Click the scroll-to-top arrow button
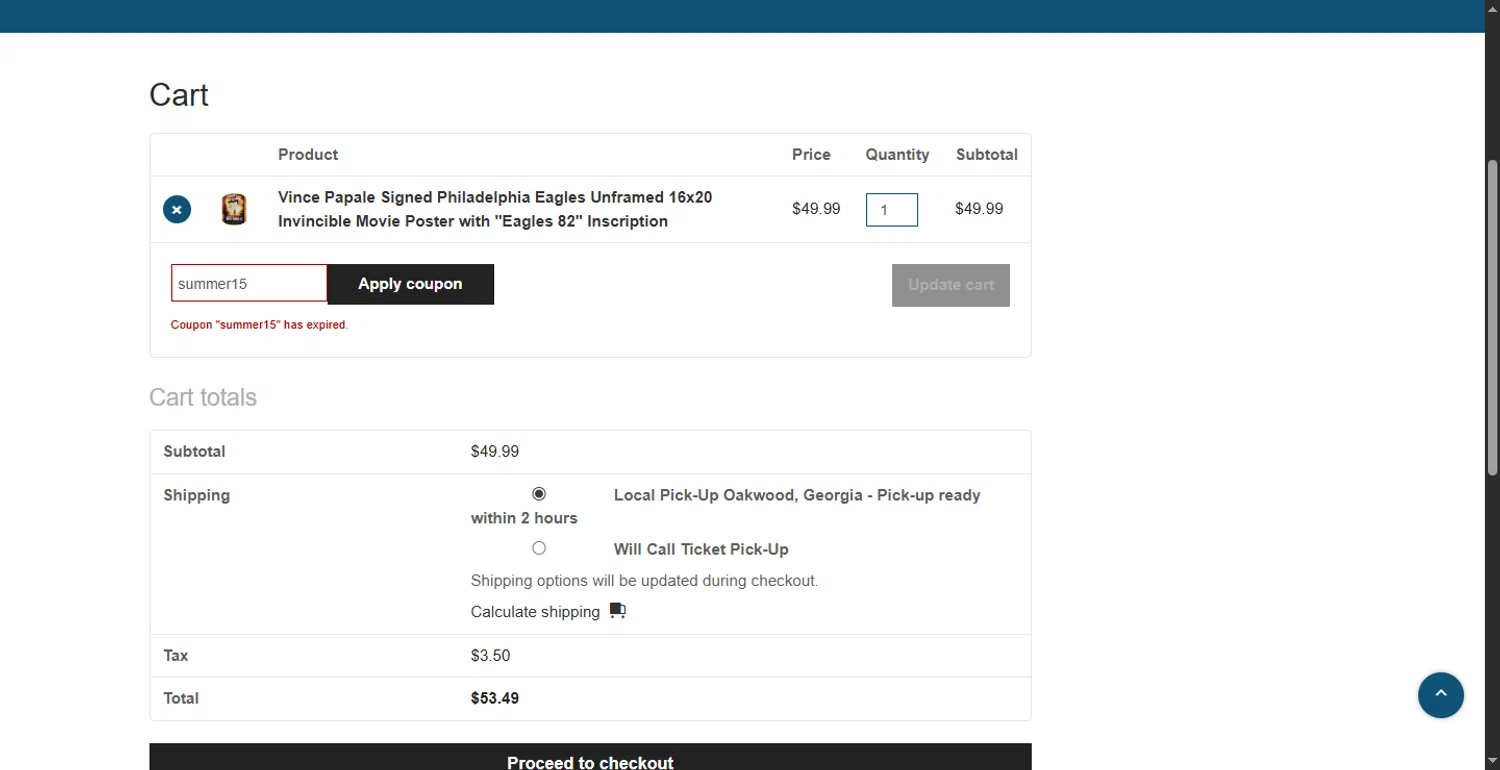Image resolution: width=1500 pixels, height=770 pixels. pos(1441,695)
